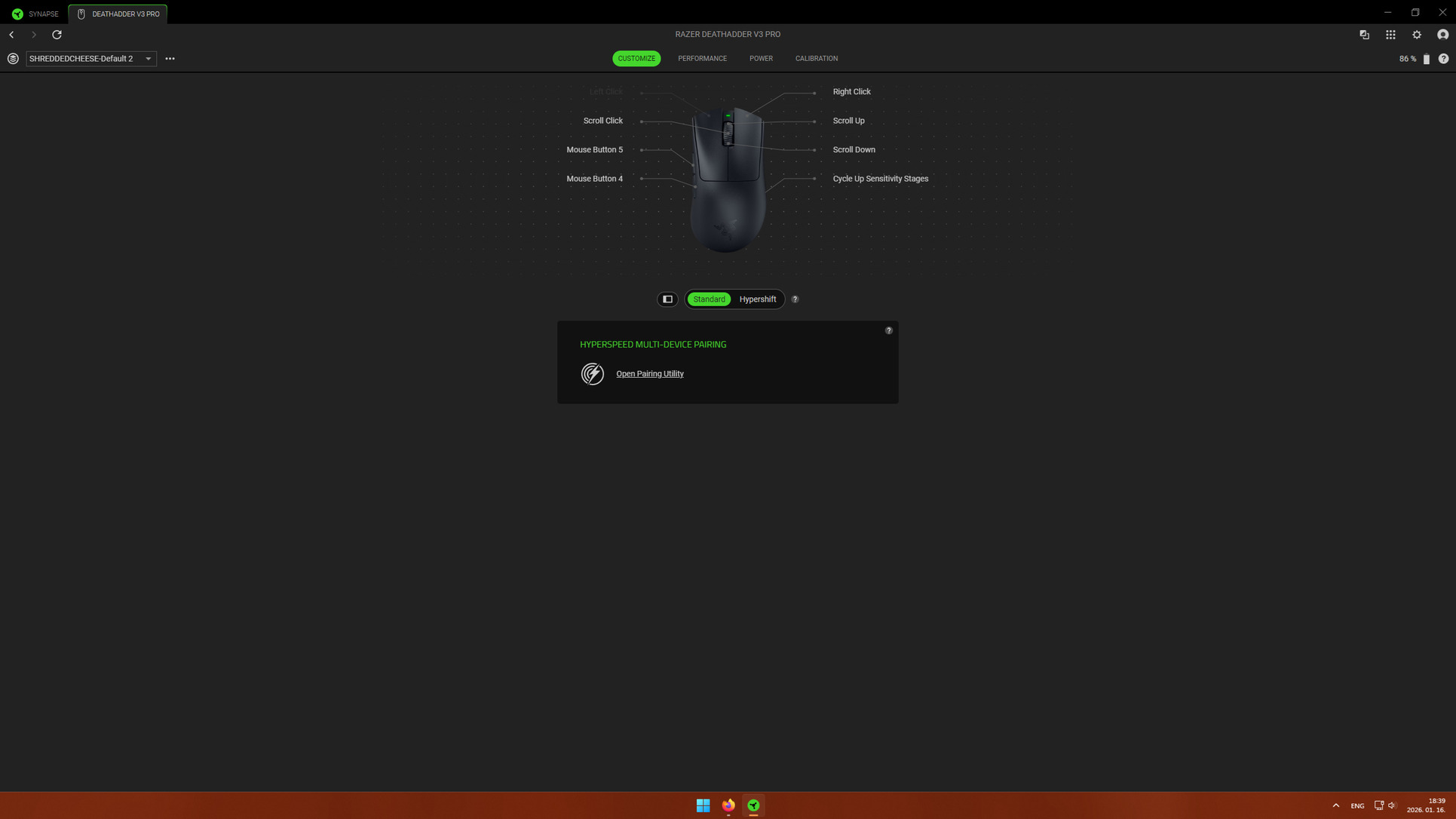Switch to Hypershift mode
The width and height of the screenshot is (1456, 819).
coord(757,299)
